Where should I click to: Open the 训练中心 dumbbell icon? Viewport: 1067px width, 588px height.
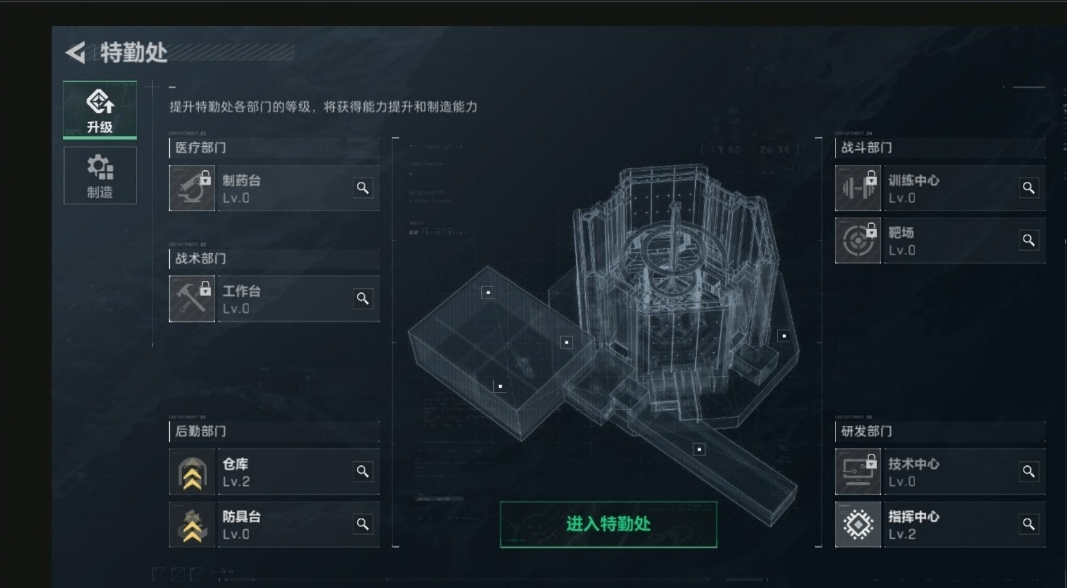858,188
